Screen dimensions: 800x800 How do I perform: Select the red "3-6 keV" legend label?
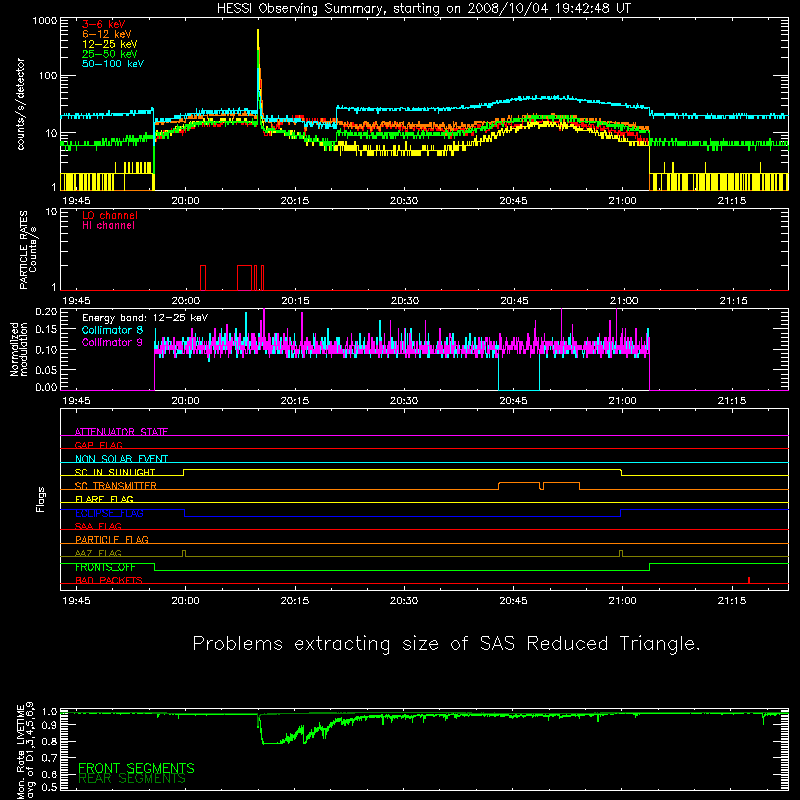click(x=104, y=24)
